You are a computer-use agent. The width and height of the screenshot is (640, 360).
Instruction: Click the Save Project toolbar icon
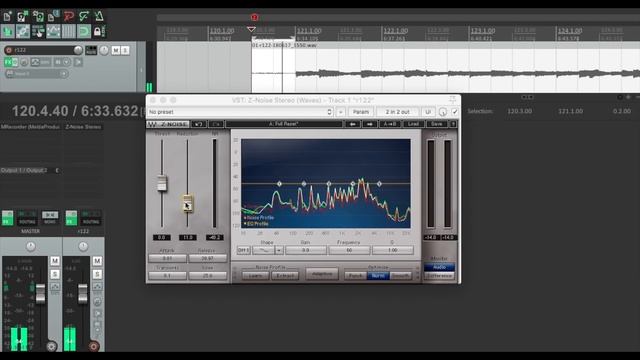point(38,16)
